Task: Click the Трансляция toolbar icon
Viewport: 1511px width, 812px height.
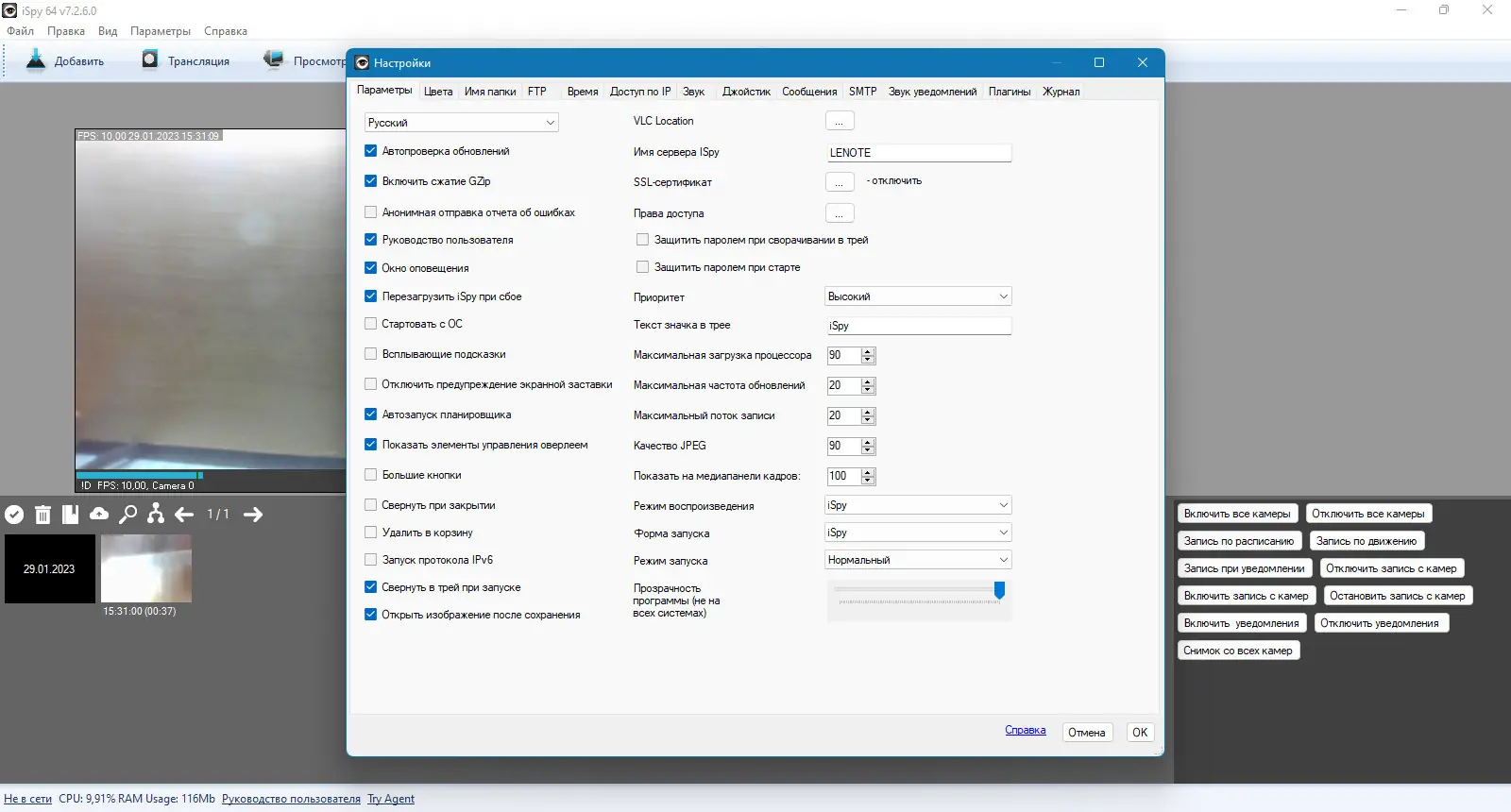Action: click(x=150, y=60)
